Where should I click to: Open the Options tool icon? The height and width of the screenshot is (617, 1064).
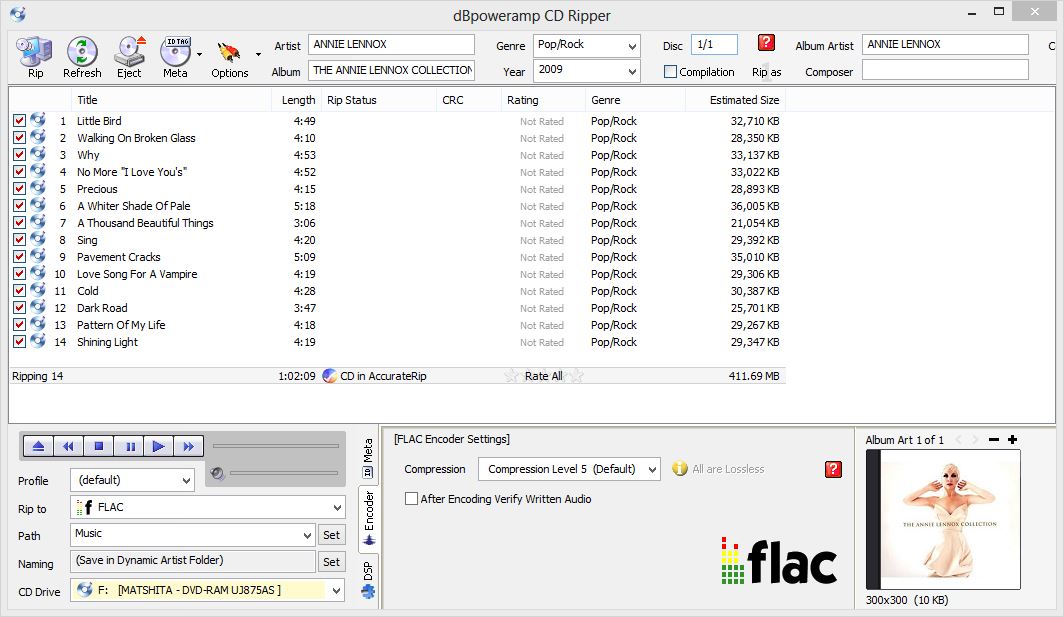(x=229, y=52)
